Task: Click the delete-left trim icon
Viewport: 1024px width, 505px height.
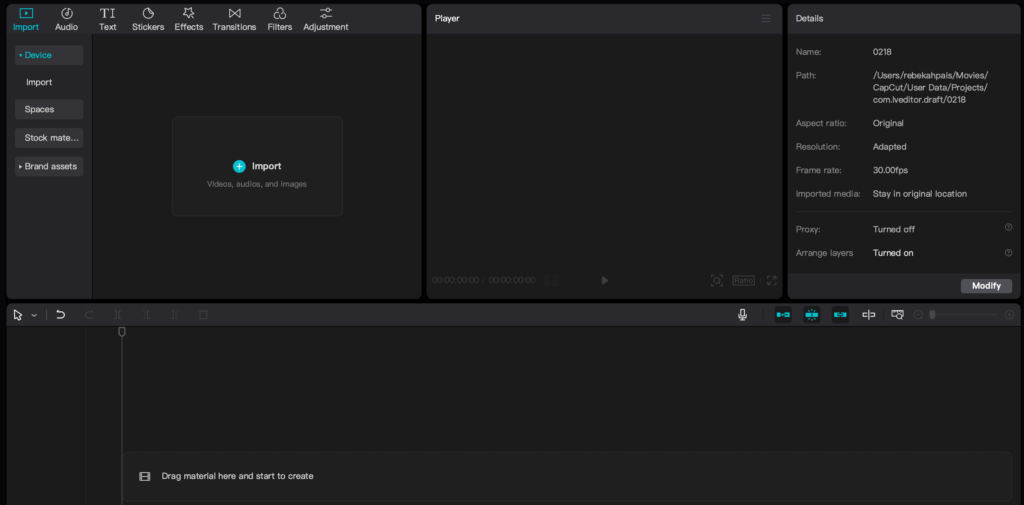Action: pyautogui.click(x=146, y=315)
